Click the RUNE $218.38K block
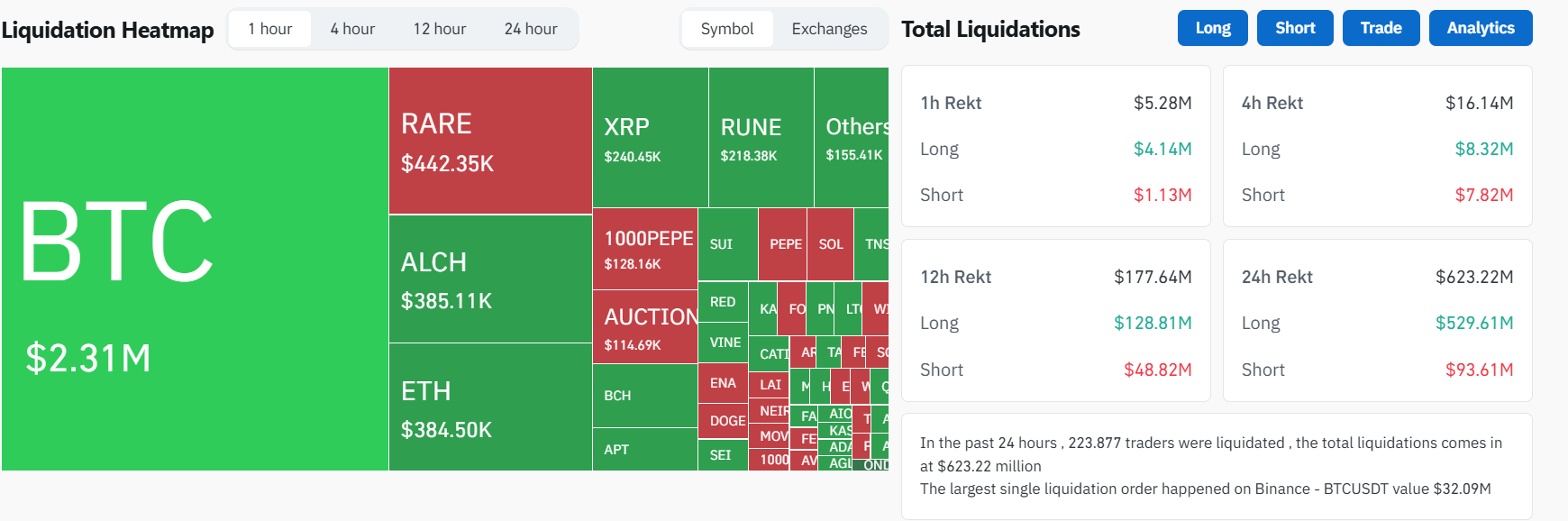The image size is (1568, 521). click(761, 138)
